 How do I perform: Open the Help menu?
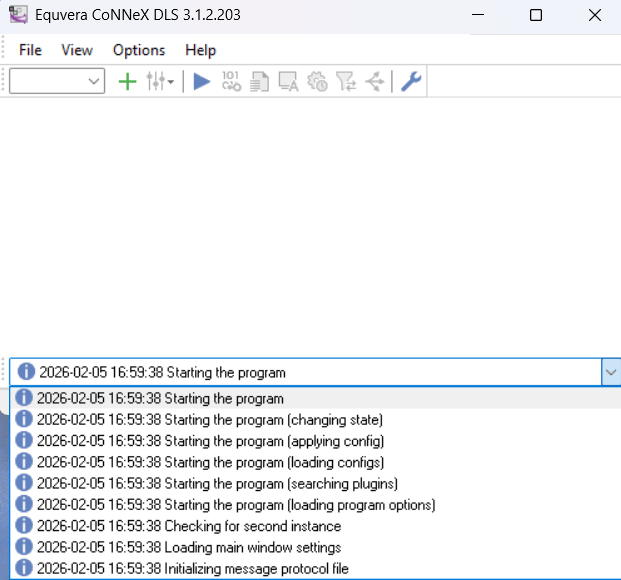(x=200, y=50)
